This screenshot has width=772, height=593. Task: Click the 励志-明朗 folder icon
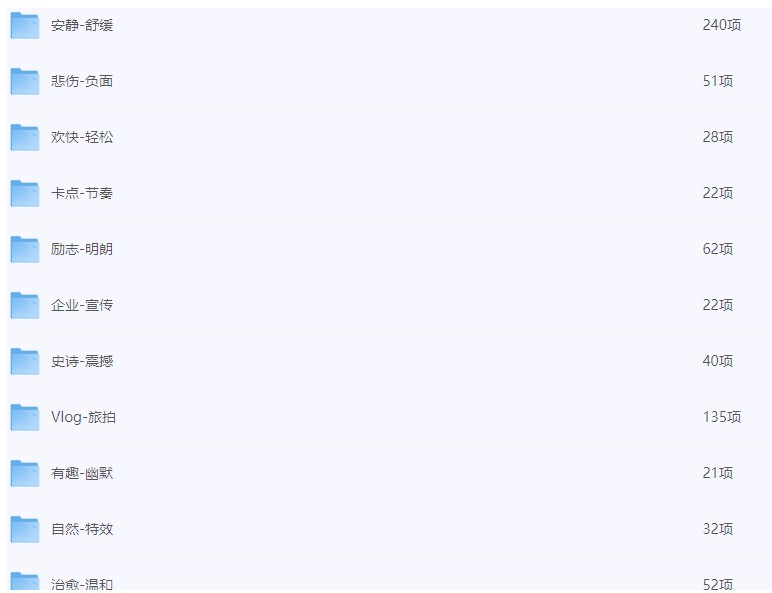[x=25, y=249]
